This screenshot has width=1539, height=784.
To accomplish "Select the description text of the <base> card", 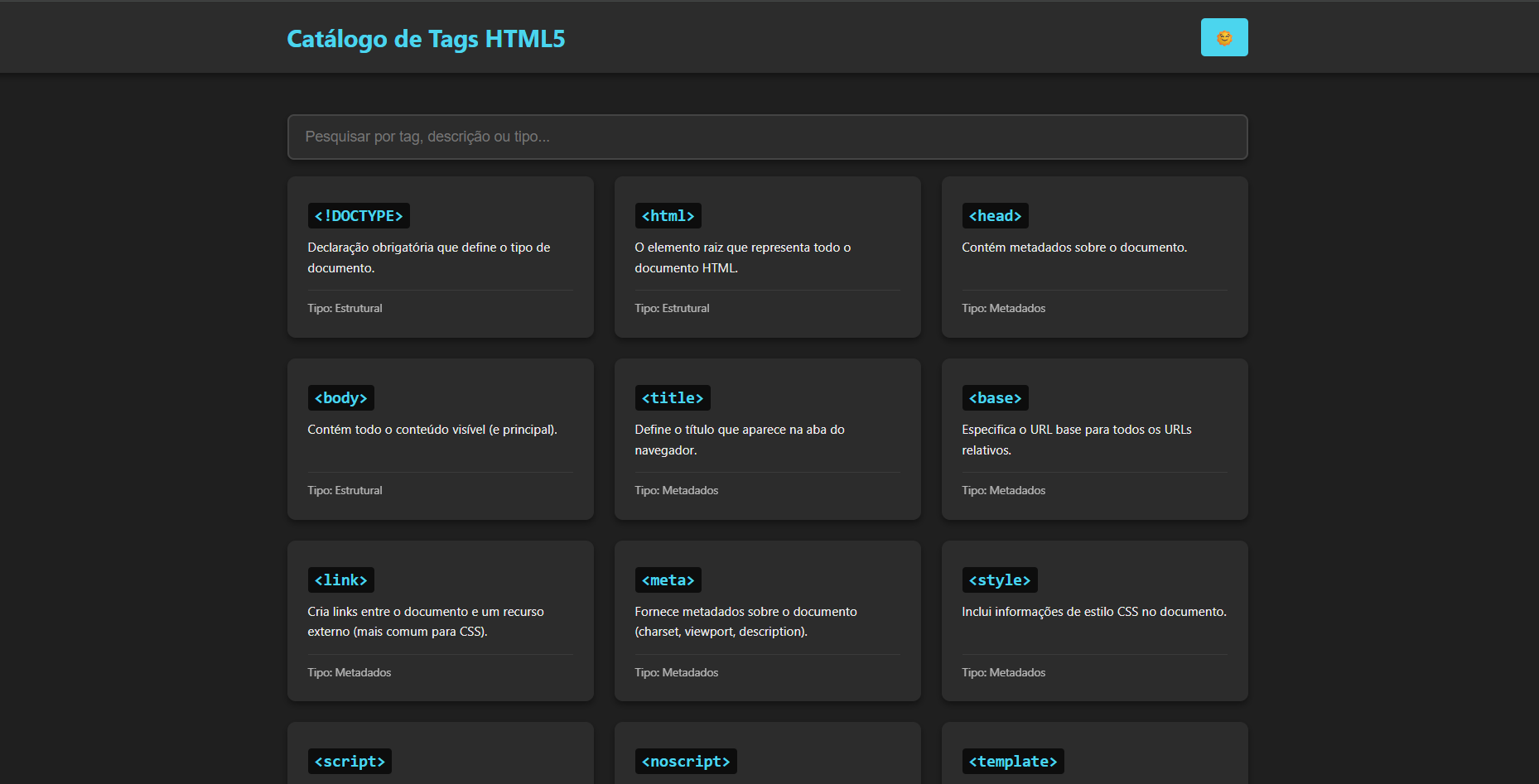I will click(x=1076, y=440).
